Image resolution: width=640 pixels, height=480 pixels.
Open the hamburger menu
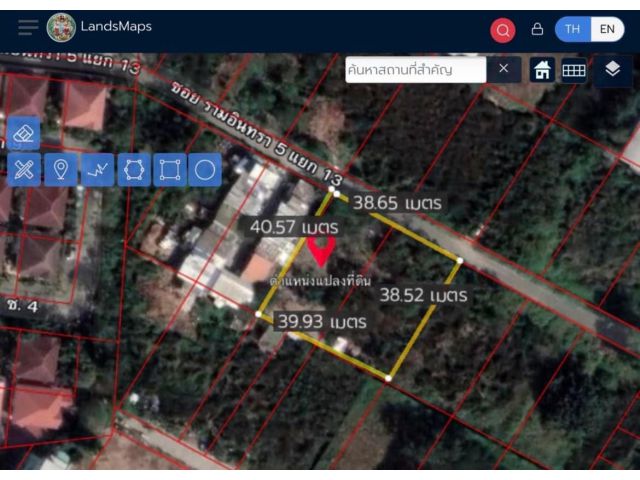point(28,27)
